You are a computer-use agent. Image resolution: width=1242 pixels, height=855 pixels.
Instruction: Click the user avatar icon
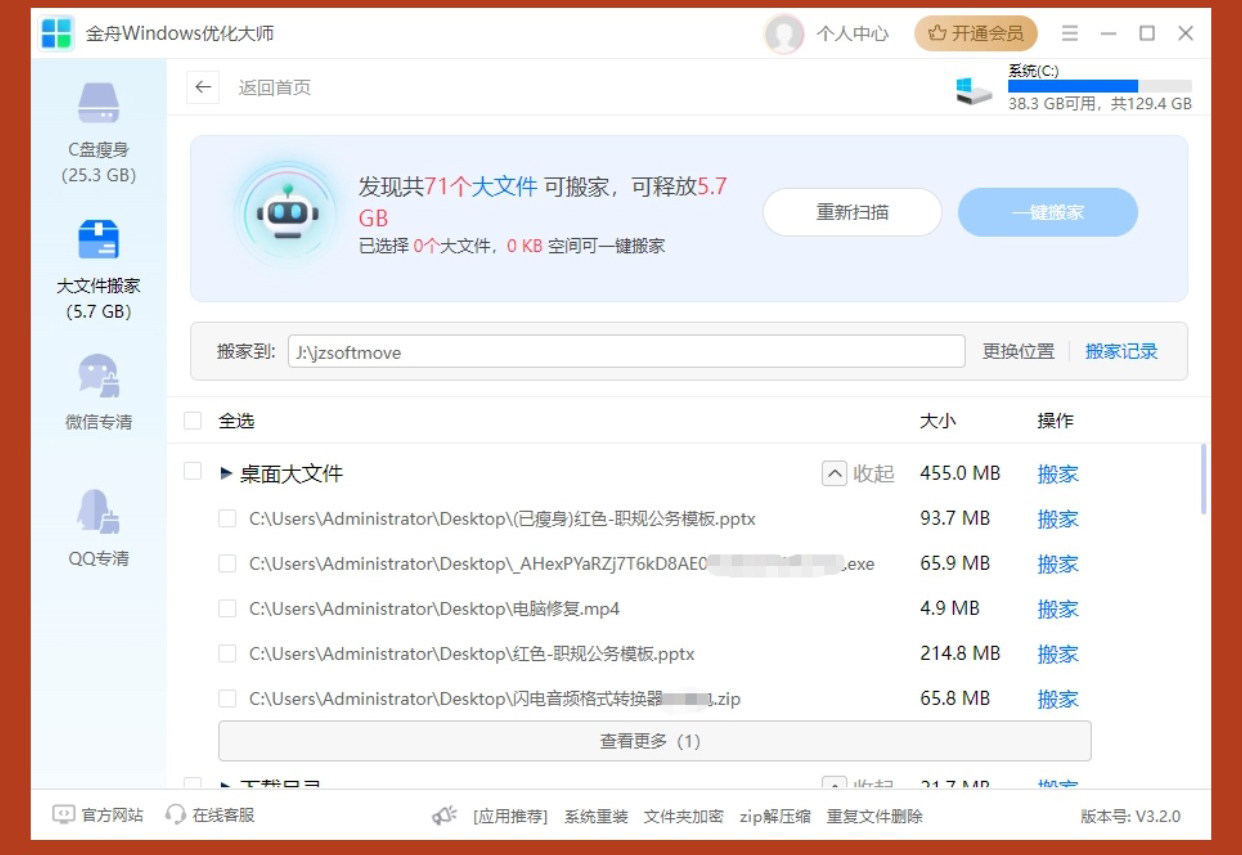784,33
